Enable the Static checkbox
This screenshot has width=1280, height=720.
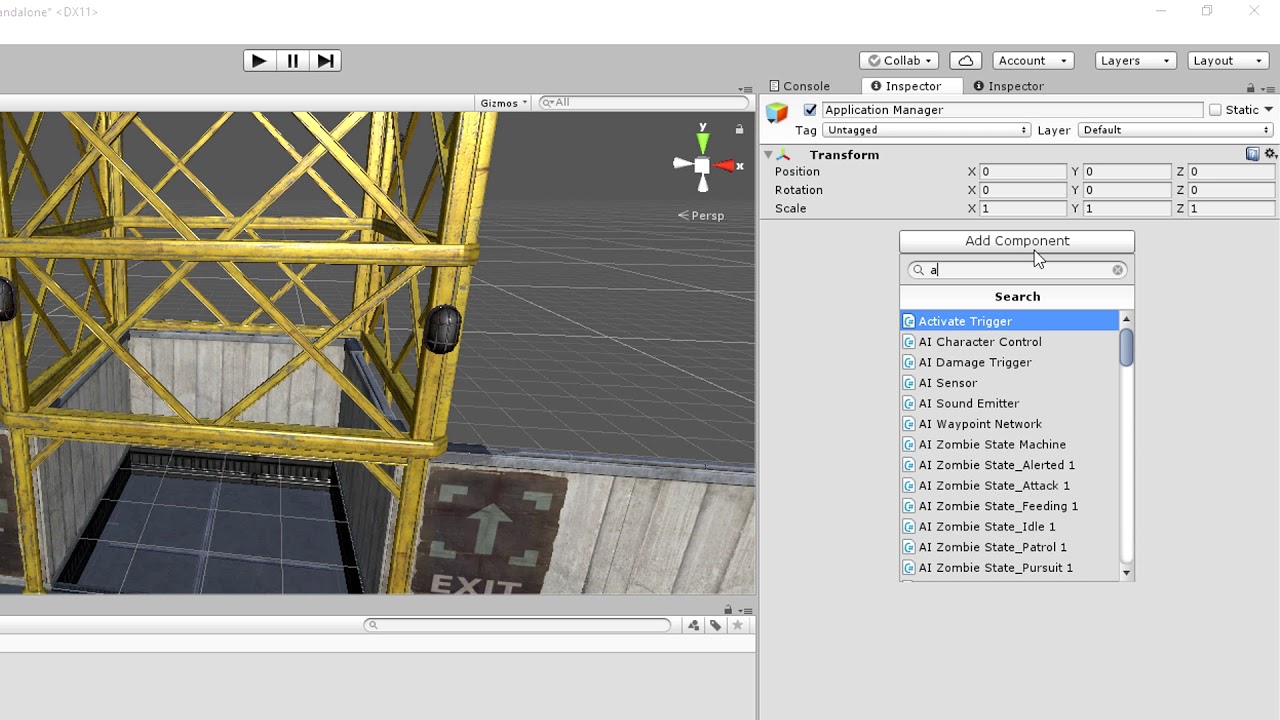(x=1215, y=110)
